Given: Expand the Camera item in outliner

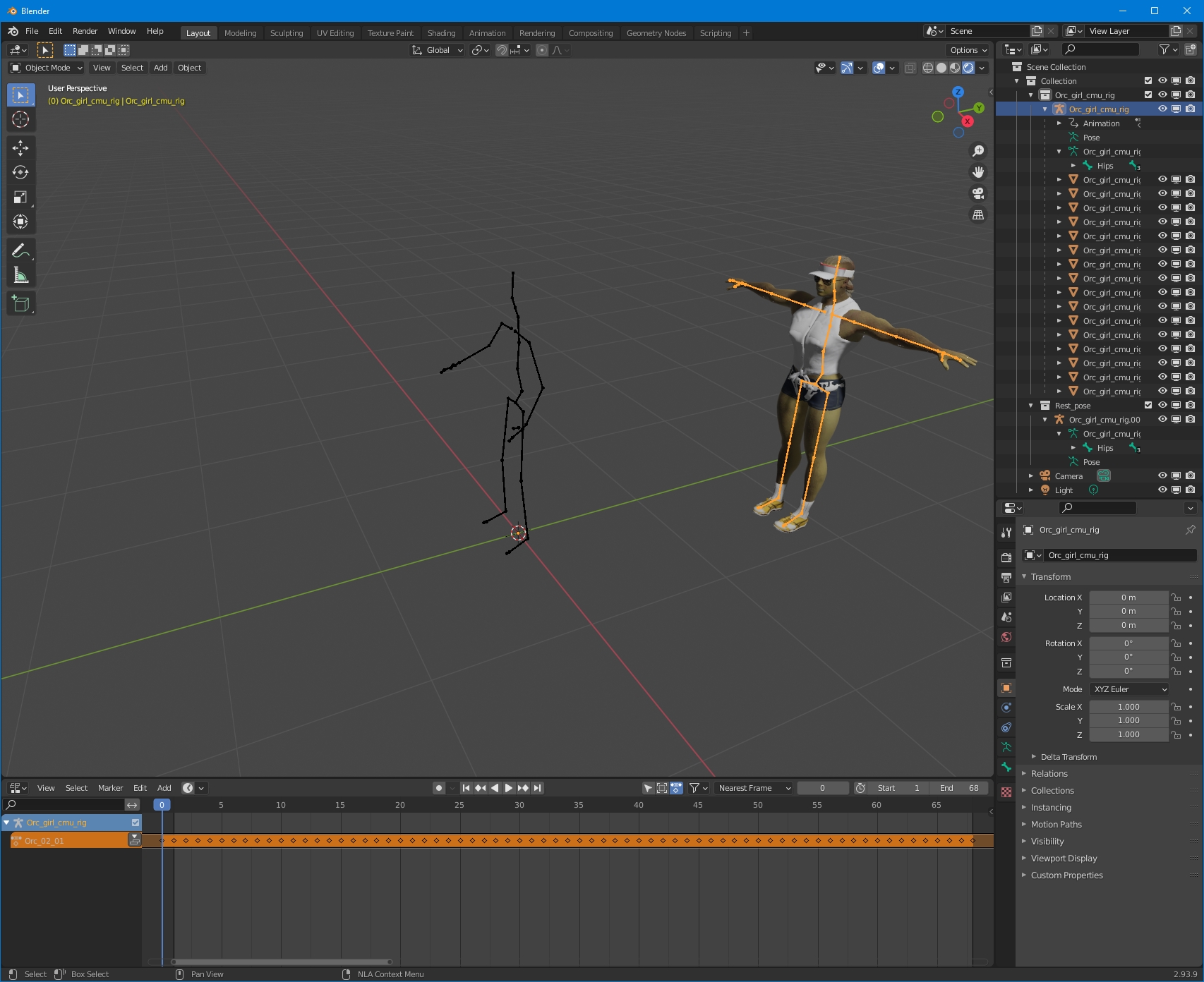Looking at the screenshot, I should click(x=1031, y=476).
